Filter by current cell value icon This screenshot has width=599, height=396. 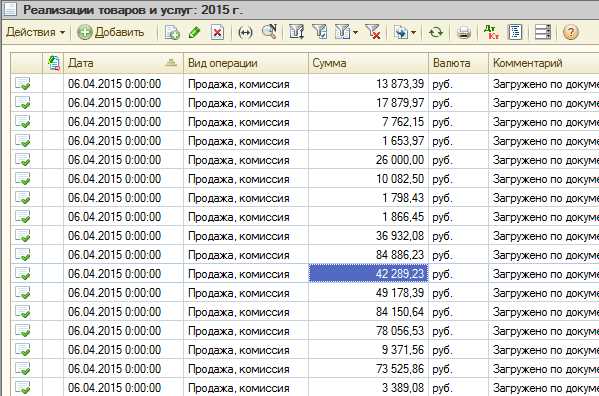click(319, 32)
